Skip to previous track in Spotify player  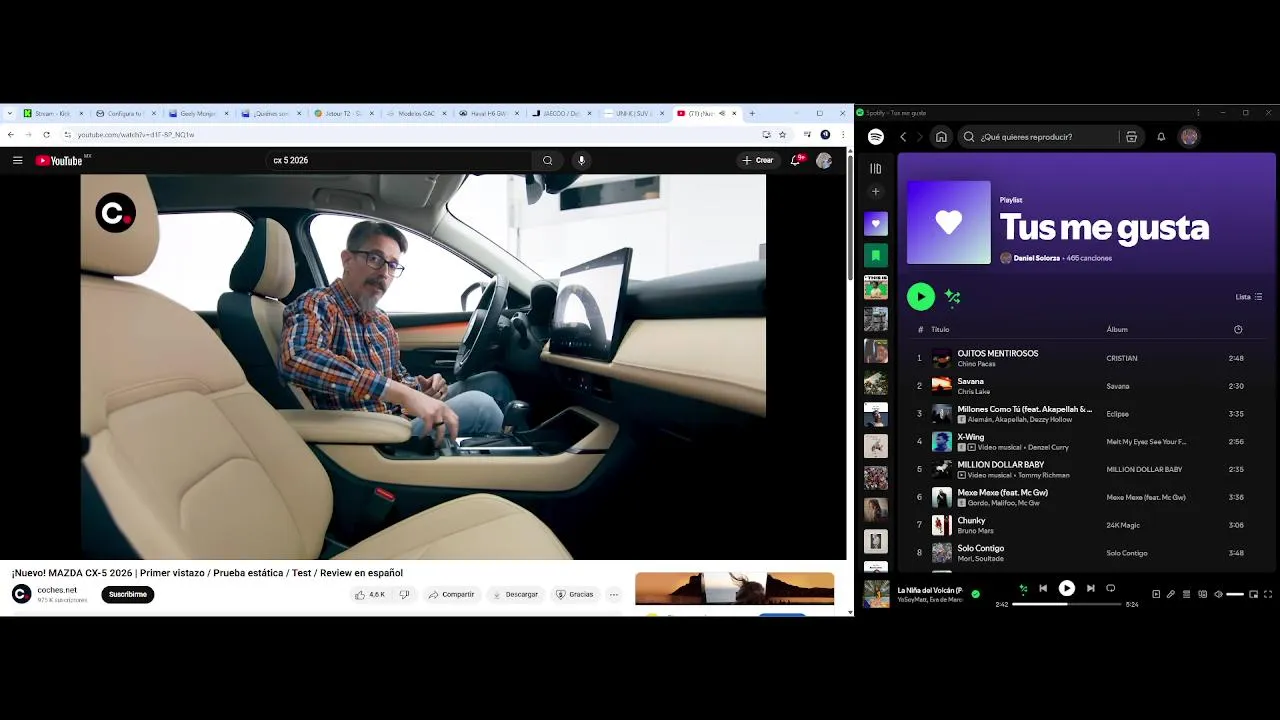(x=1043, y=589)
